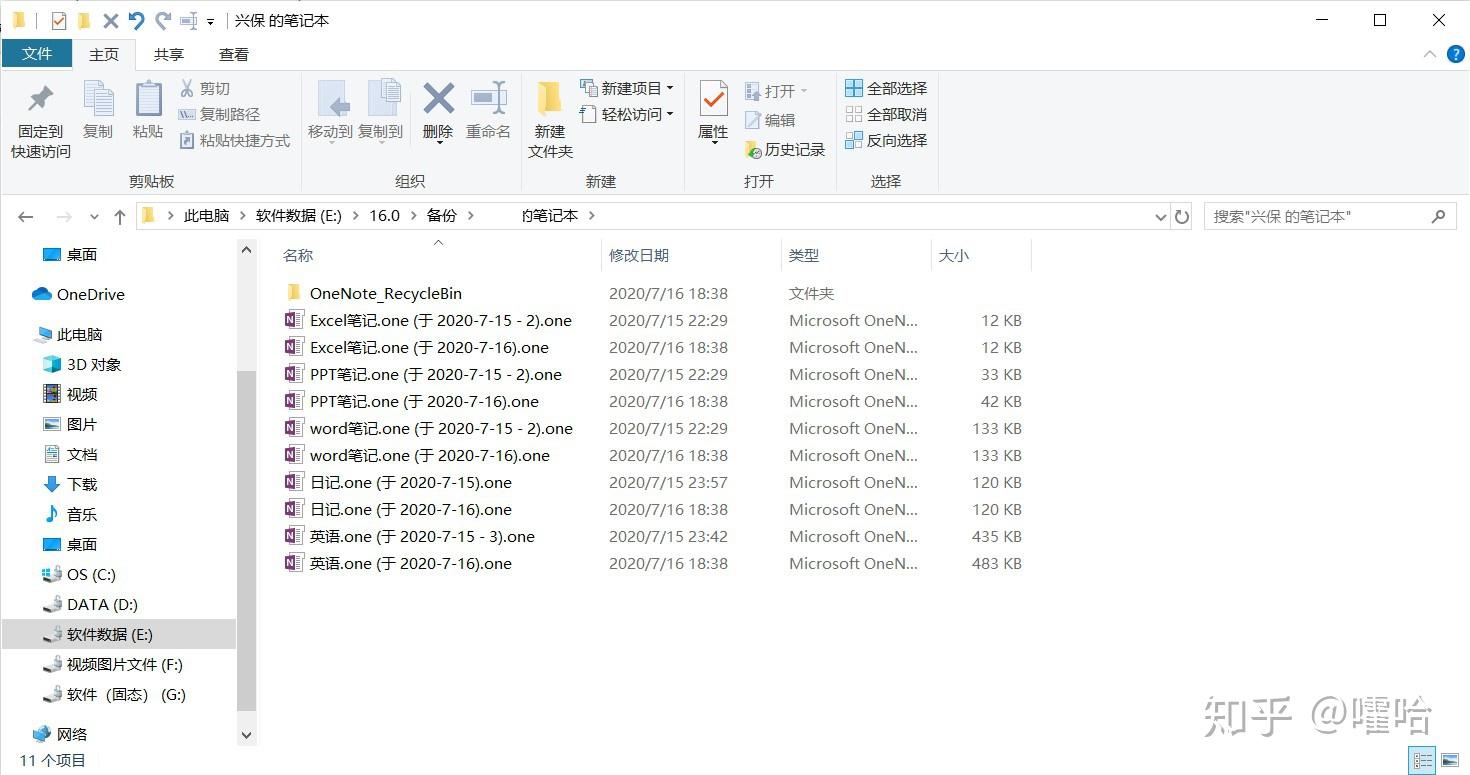Select OneNote_RecycleBin folder
The width and height of the screenshot is (1470, 775).
tap(374, 294)
